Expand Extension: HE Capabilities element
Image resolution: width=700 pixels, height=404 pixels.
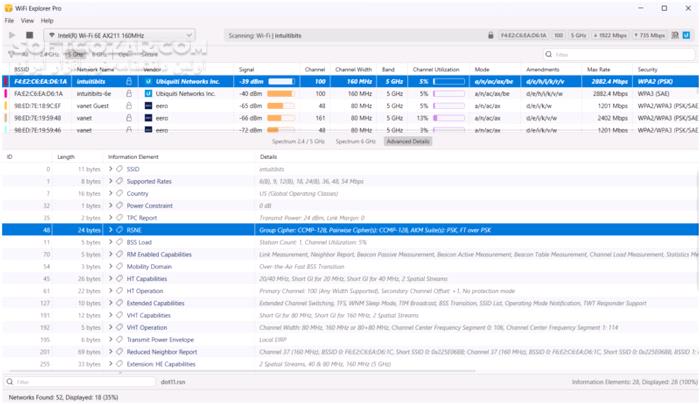coord(110,364)
